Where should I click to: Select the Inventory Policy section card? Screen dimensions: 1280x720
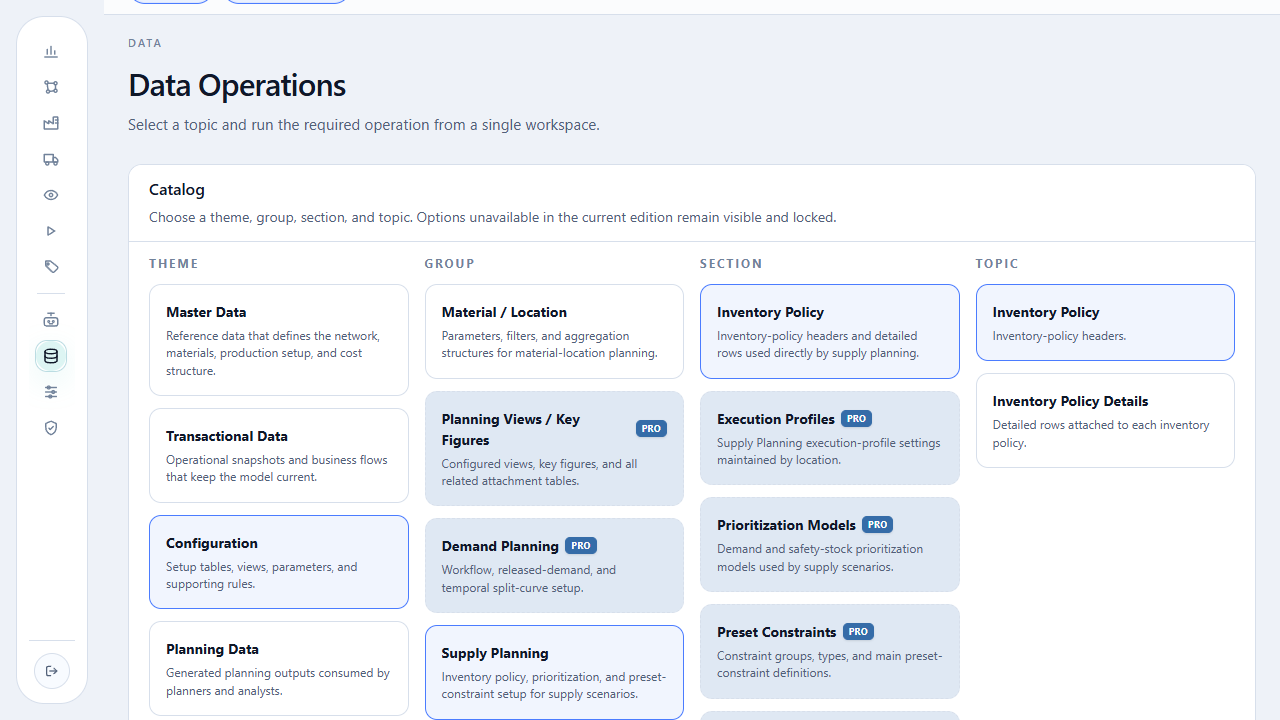(830, 331)
